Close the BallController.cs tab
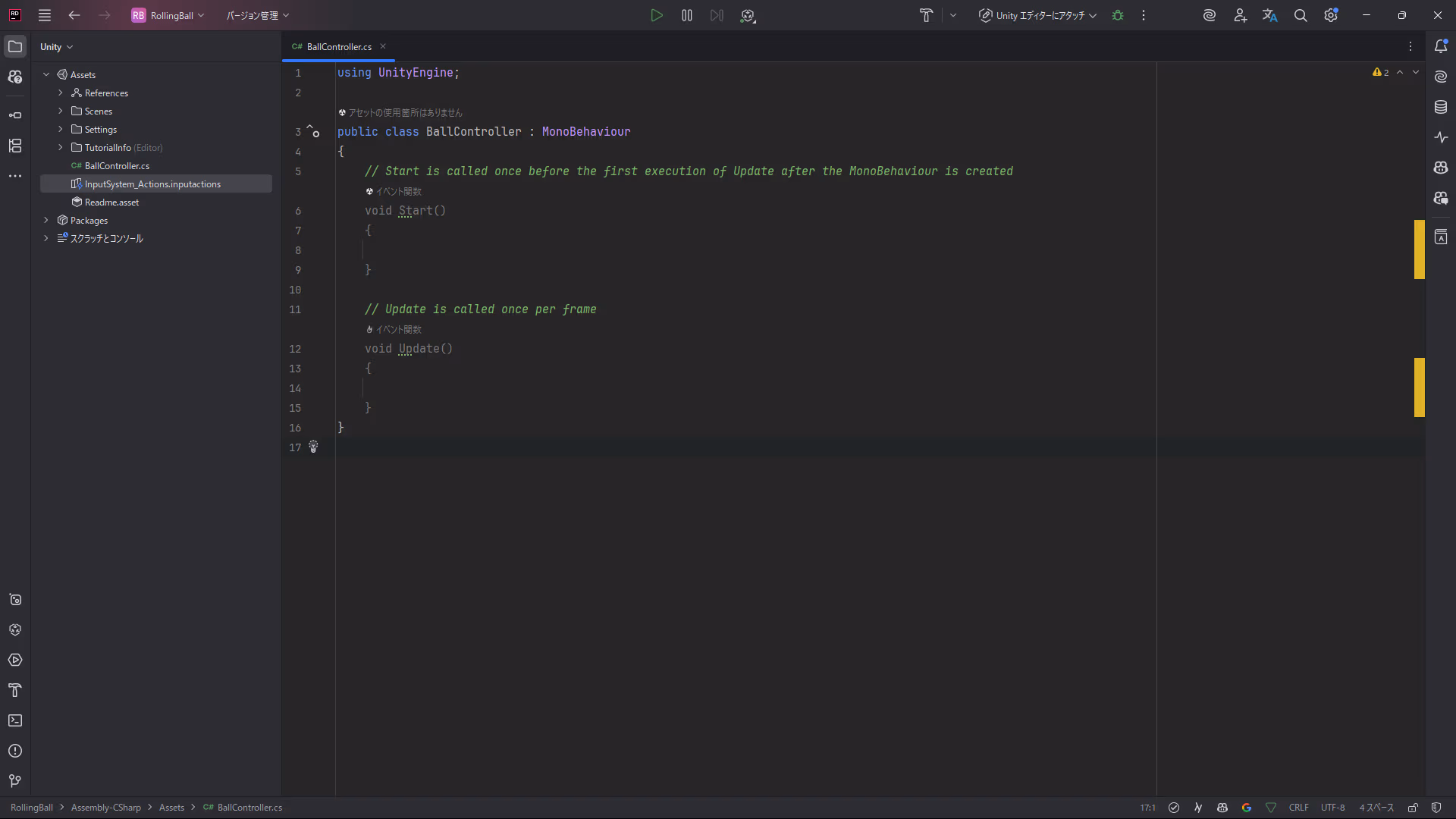Image resolution: width=1456 pixels, height=819 pixels. (x=383, y=46)
